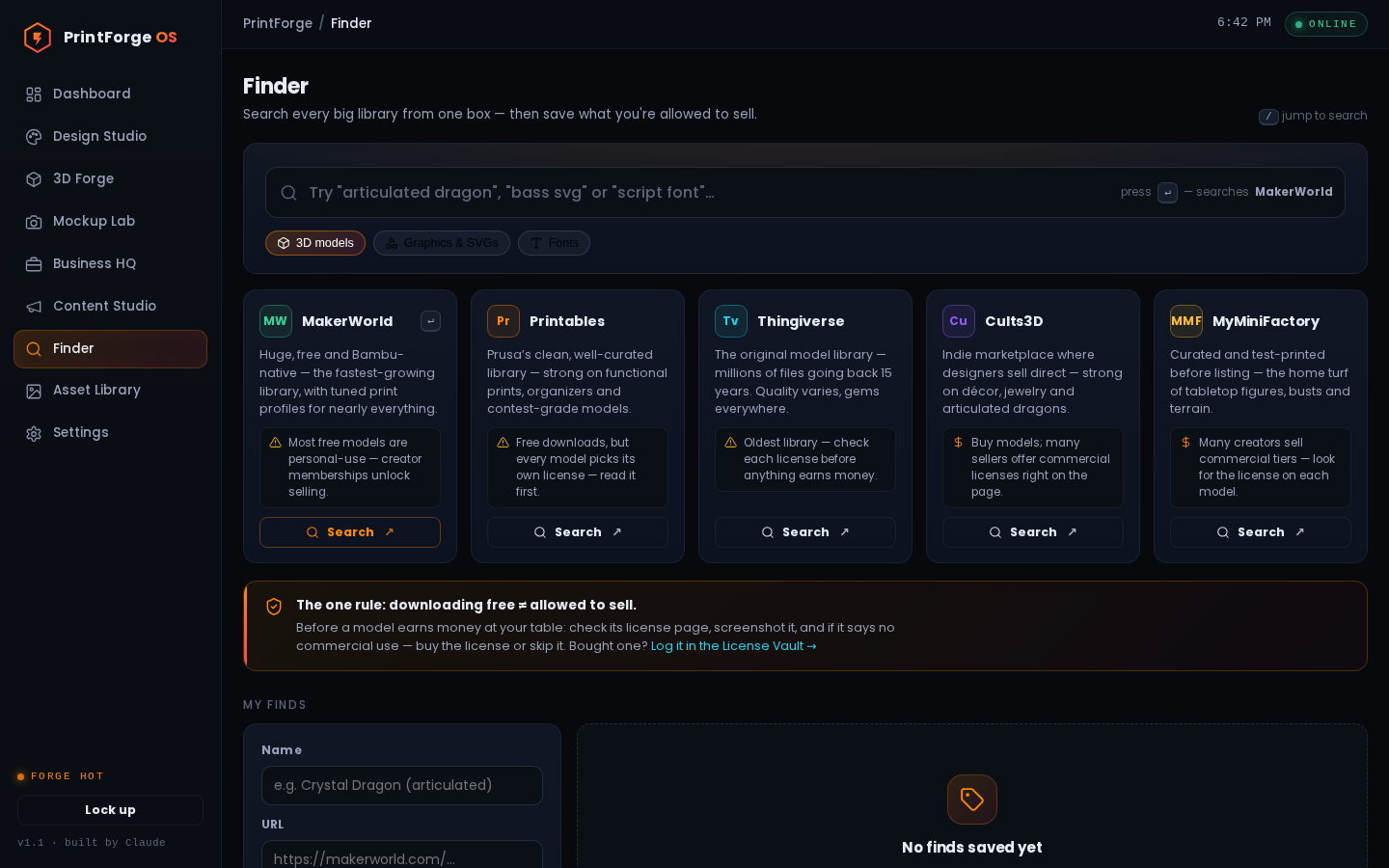
Task: Click the Lock up button
Action: (x=110, y=810)
